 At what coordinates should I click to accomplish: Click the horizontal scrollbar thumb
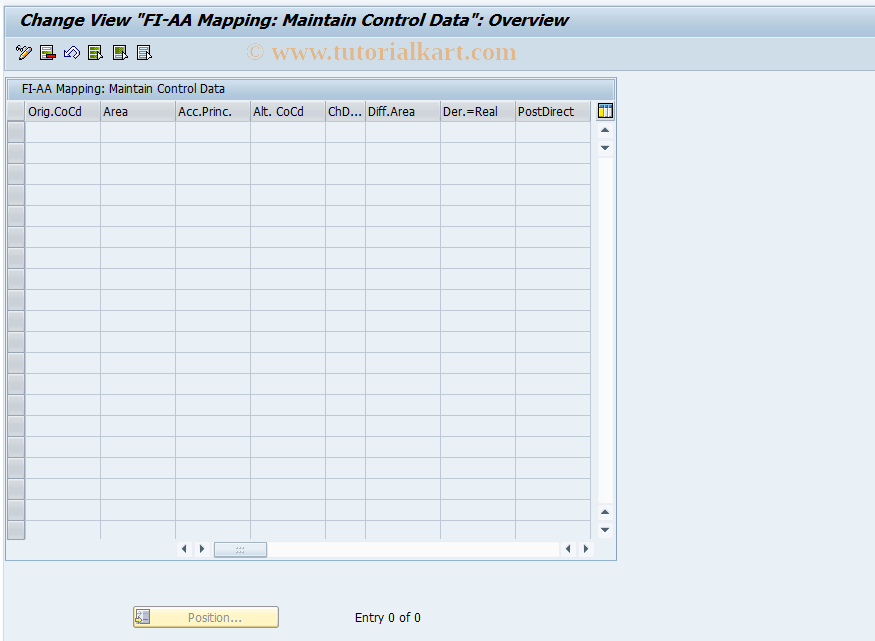pos(241,550)
